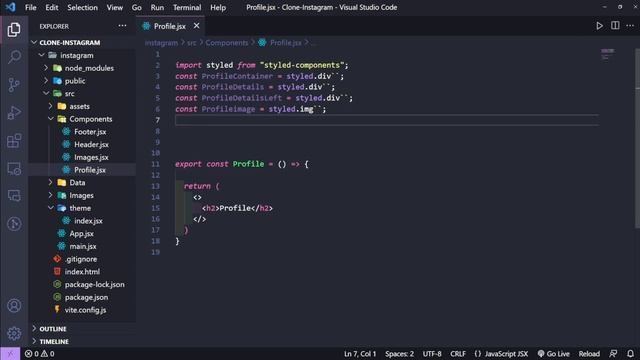Image resolution: width=640 pixels, height=360 pixels.
Task: Open the Selection menu
Action: pos(82,7)
